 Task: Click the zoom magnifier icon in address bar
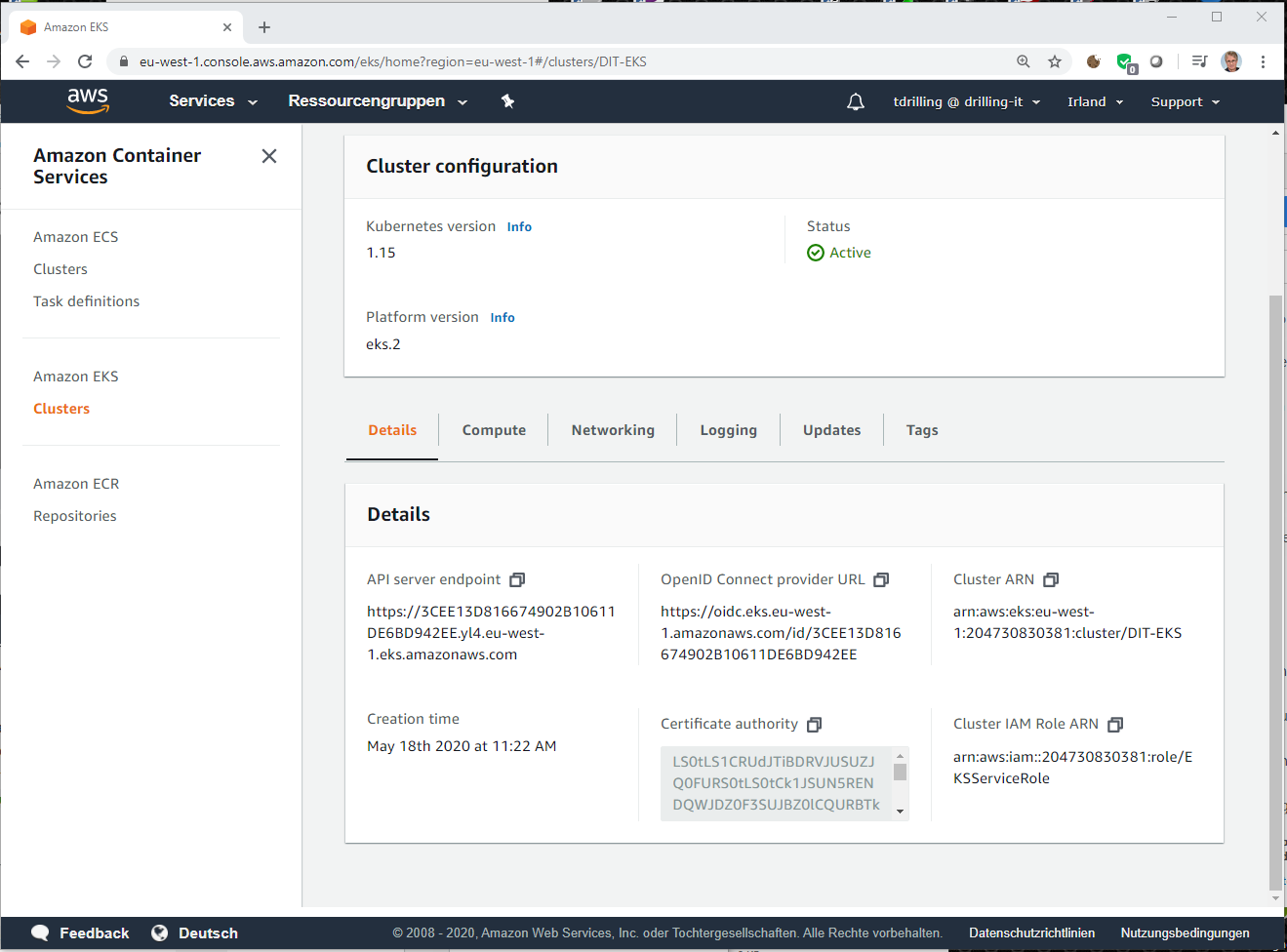point(1024,61)
